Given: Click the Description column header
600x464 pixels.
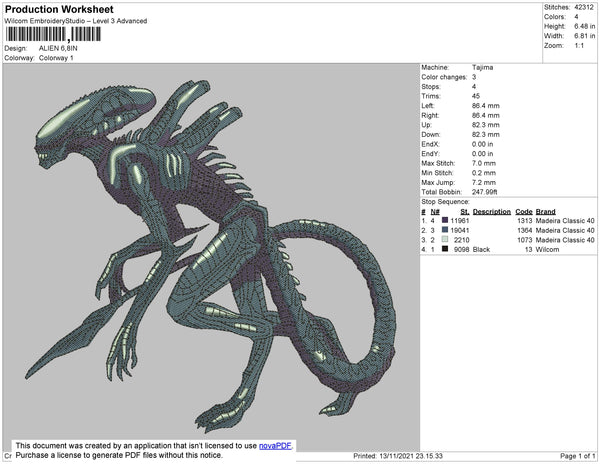Looking at the screenshot, I should tap(492, 212).
